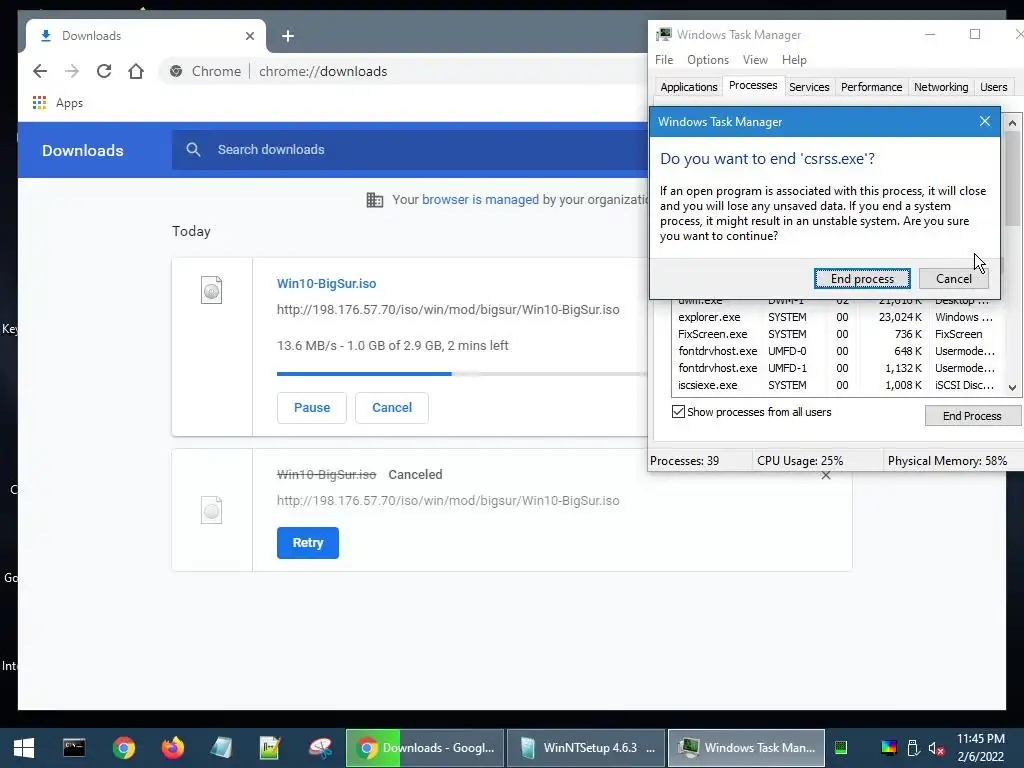The height and width of the screenshot is (768, 1024).
Task: Select the fontdrvhost.exe UMFD-1 row
Action: pos(836,368)
